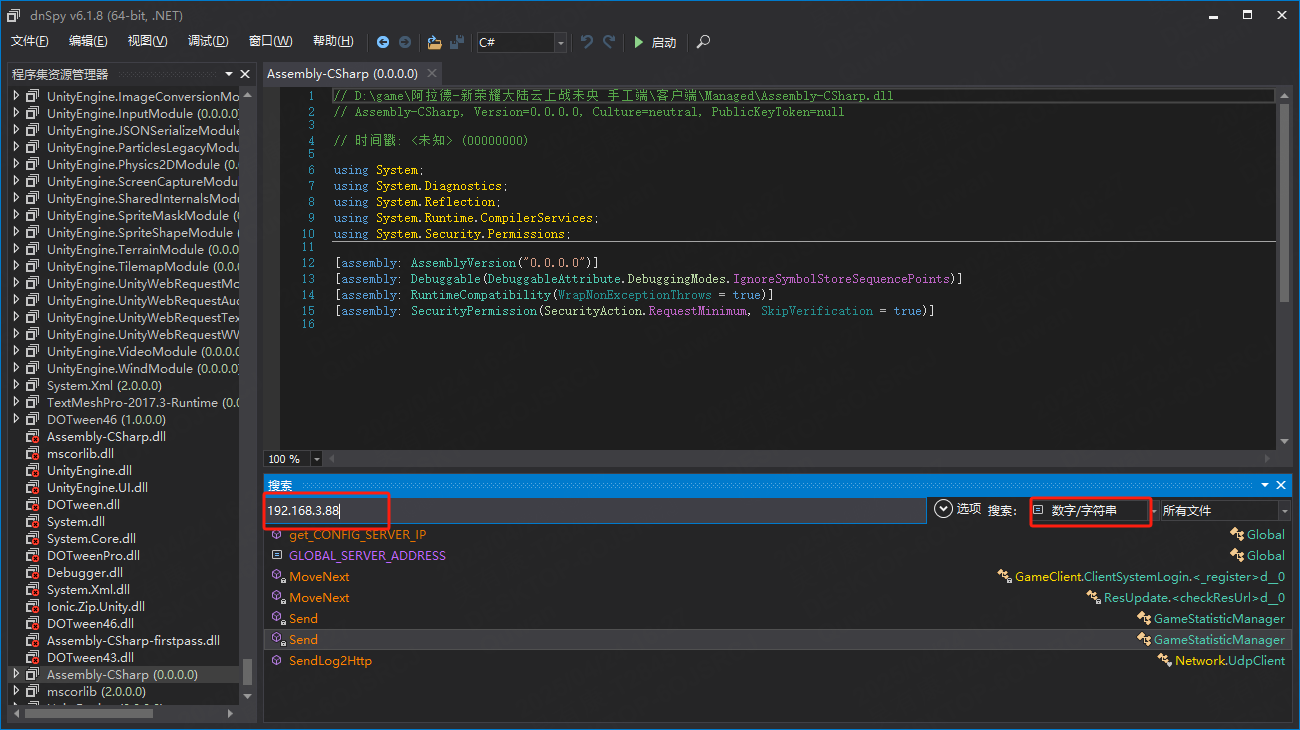This screenshot has height=730, width=1300.
Task: Click the undo arrow in the toolbar
Action: click(587, 42)
